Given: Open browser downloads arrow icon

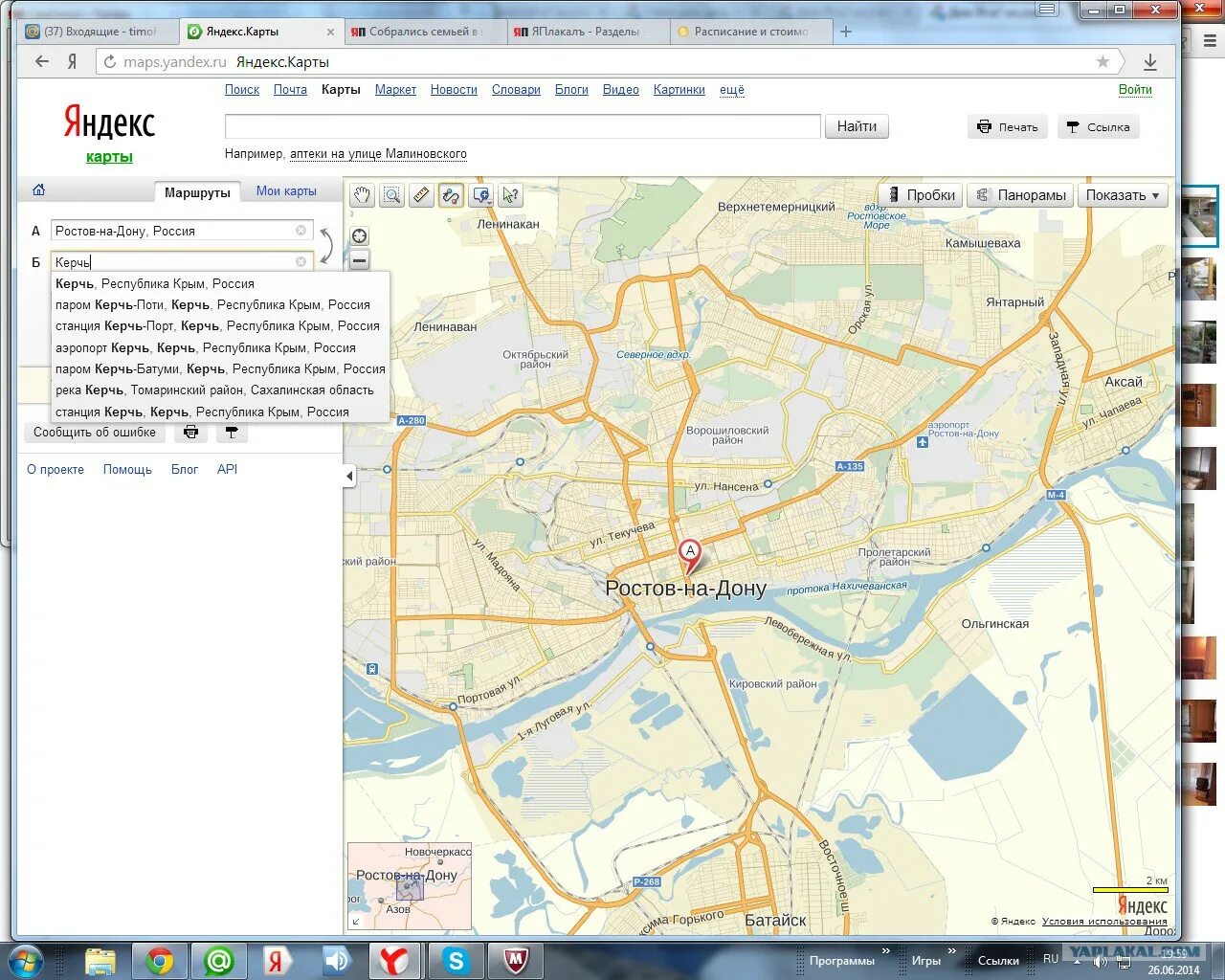Looking at the screenshot, I should point(1150,61).
